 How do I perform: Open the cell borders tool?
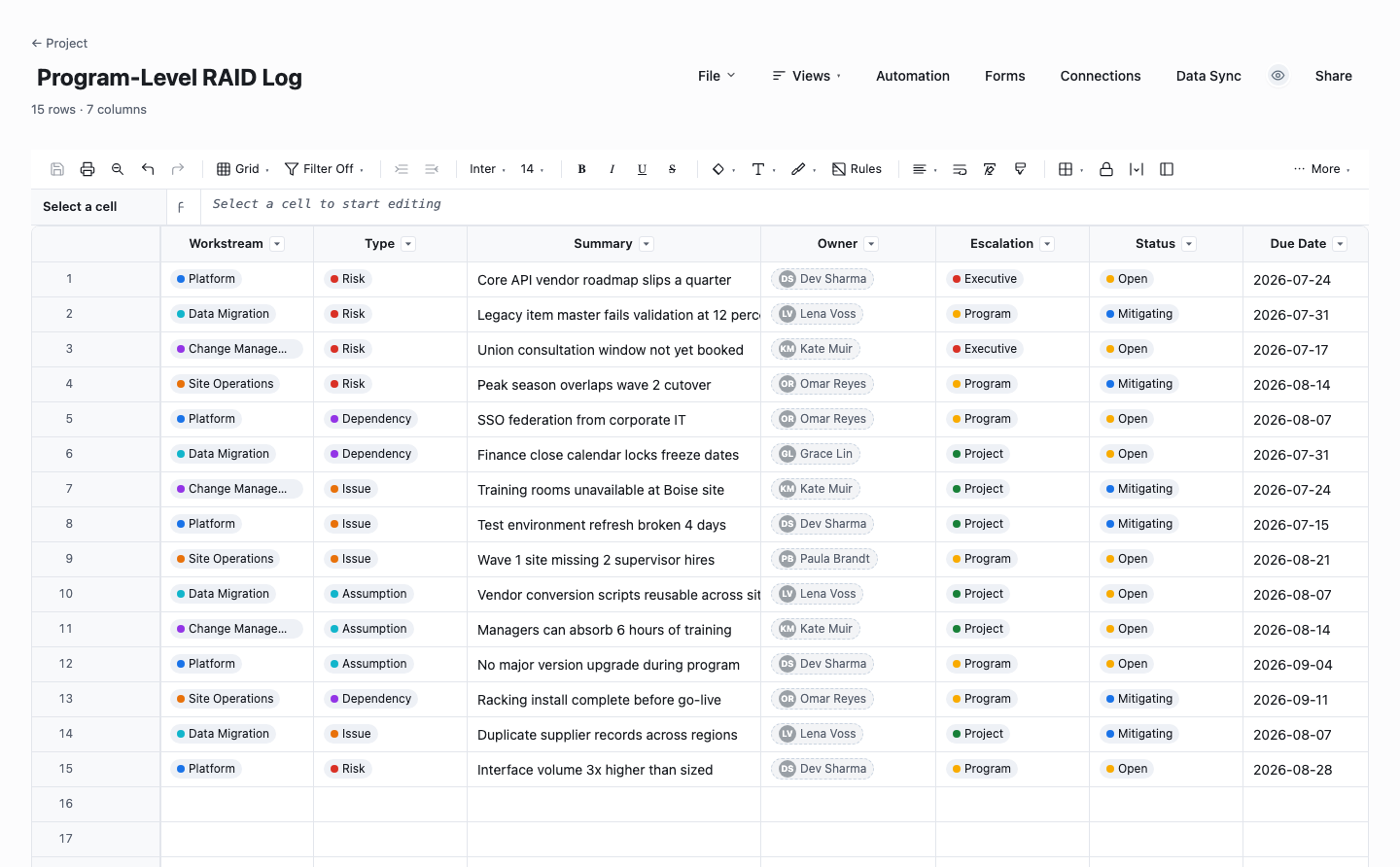pyautogui.click(x=1071, y=169)
